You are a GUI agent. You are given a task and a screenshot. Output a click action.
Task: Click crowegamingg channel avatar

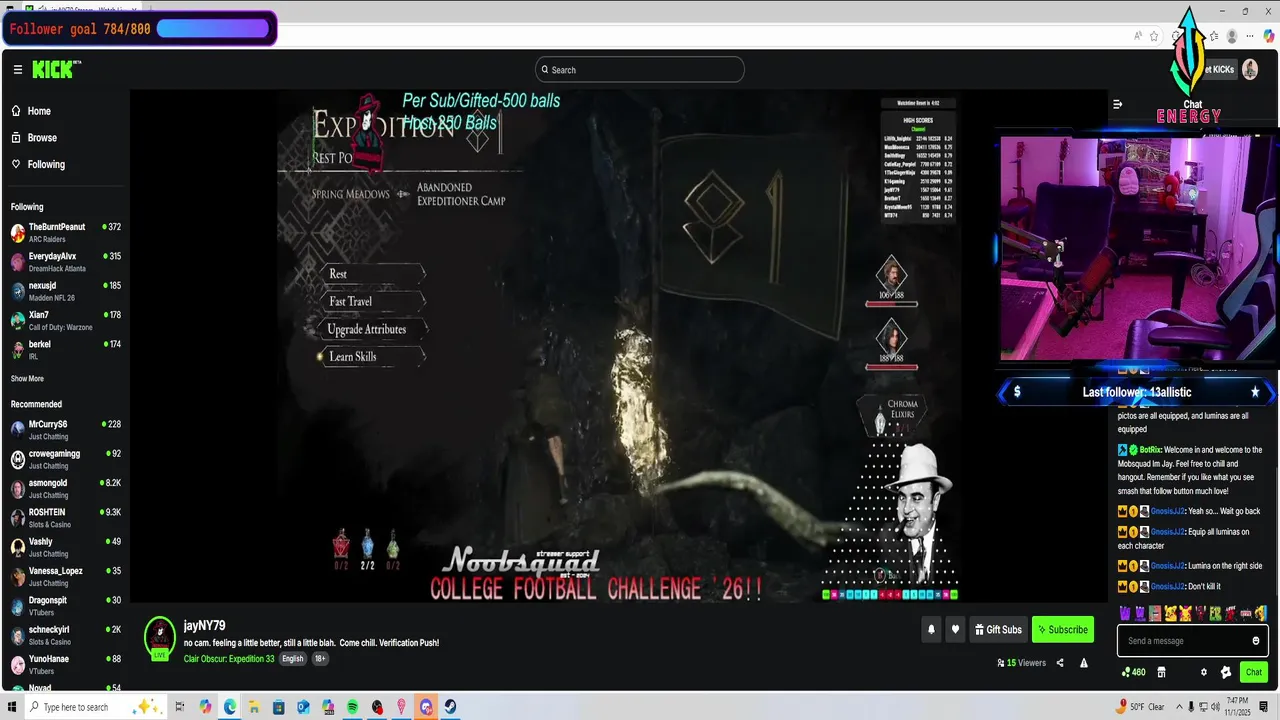pyautogui.click(x=18, y=459)
